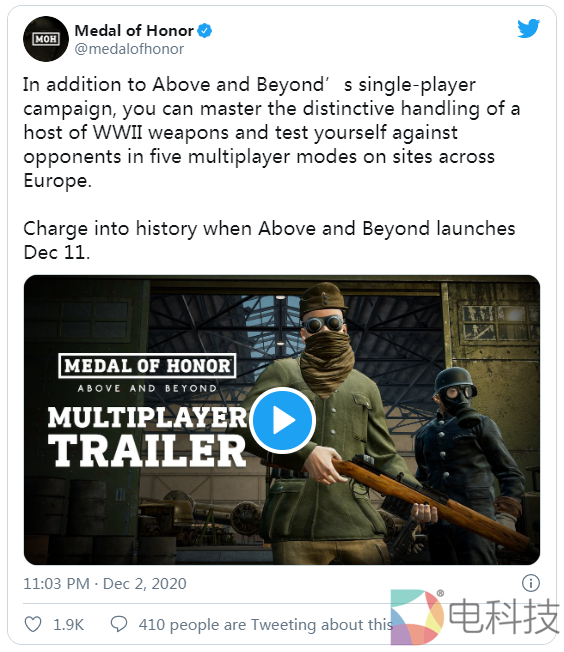Viewport: 564px width, 652px height.
Task: Open the Medal of Honor account name
Action: tap(134, 30)
